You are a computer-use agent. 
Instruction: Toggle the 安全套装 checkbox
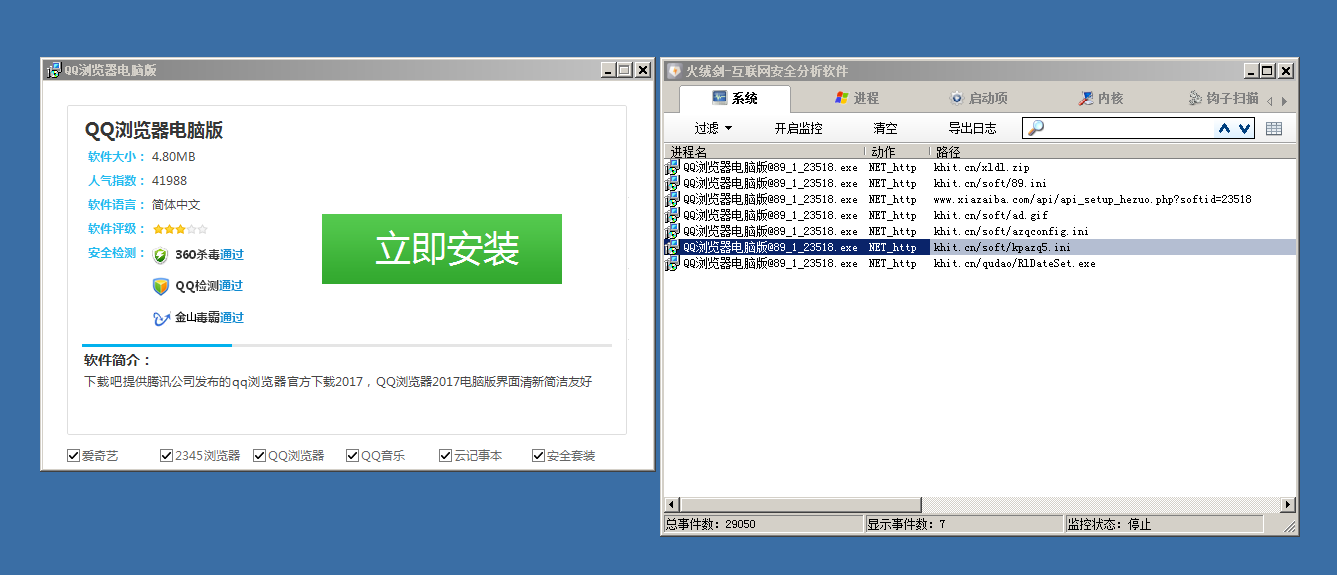coord(538,456)
